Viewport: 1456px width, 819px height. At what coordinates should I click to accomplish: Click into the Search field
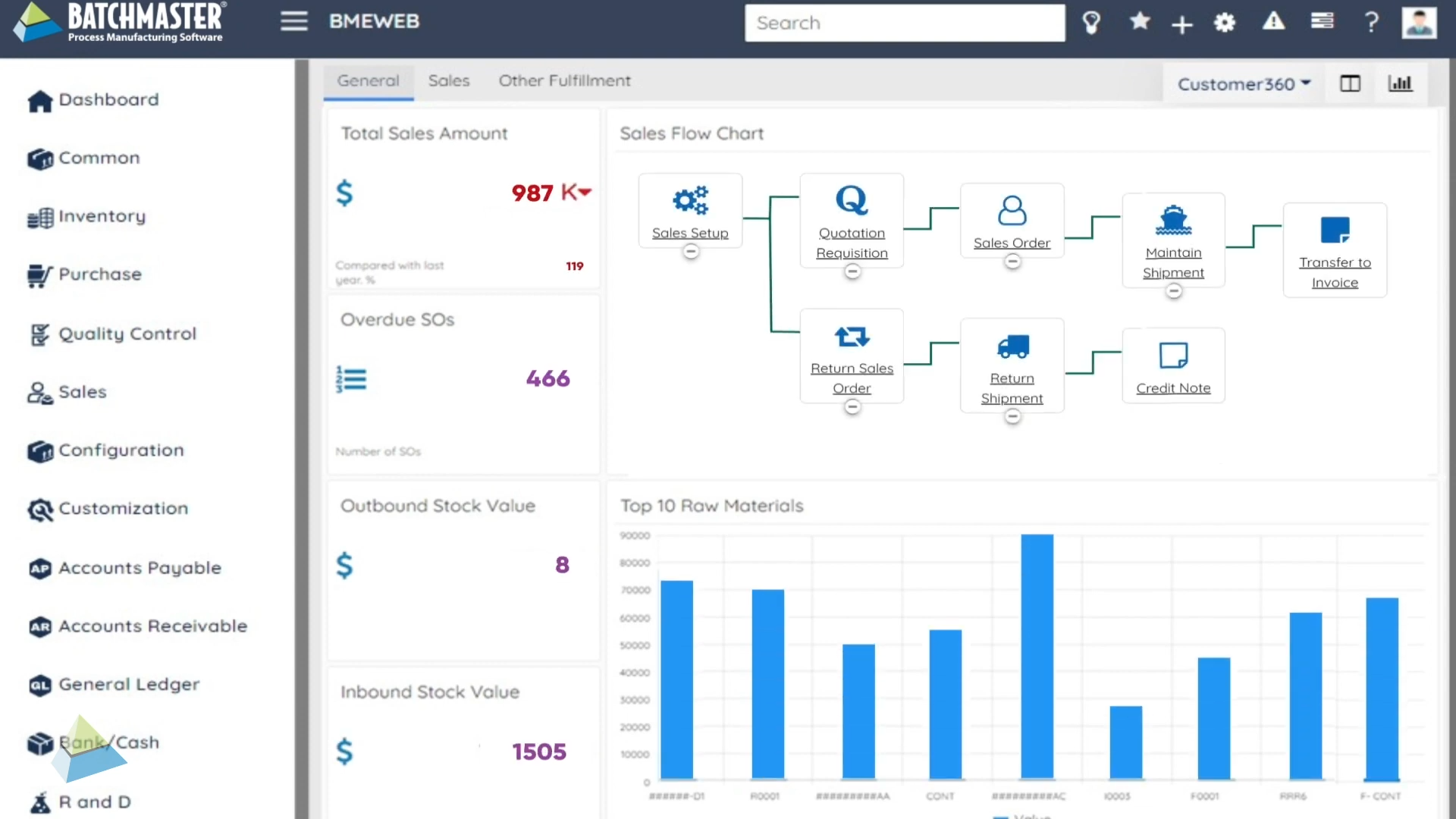[x=904, y=23]
